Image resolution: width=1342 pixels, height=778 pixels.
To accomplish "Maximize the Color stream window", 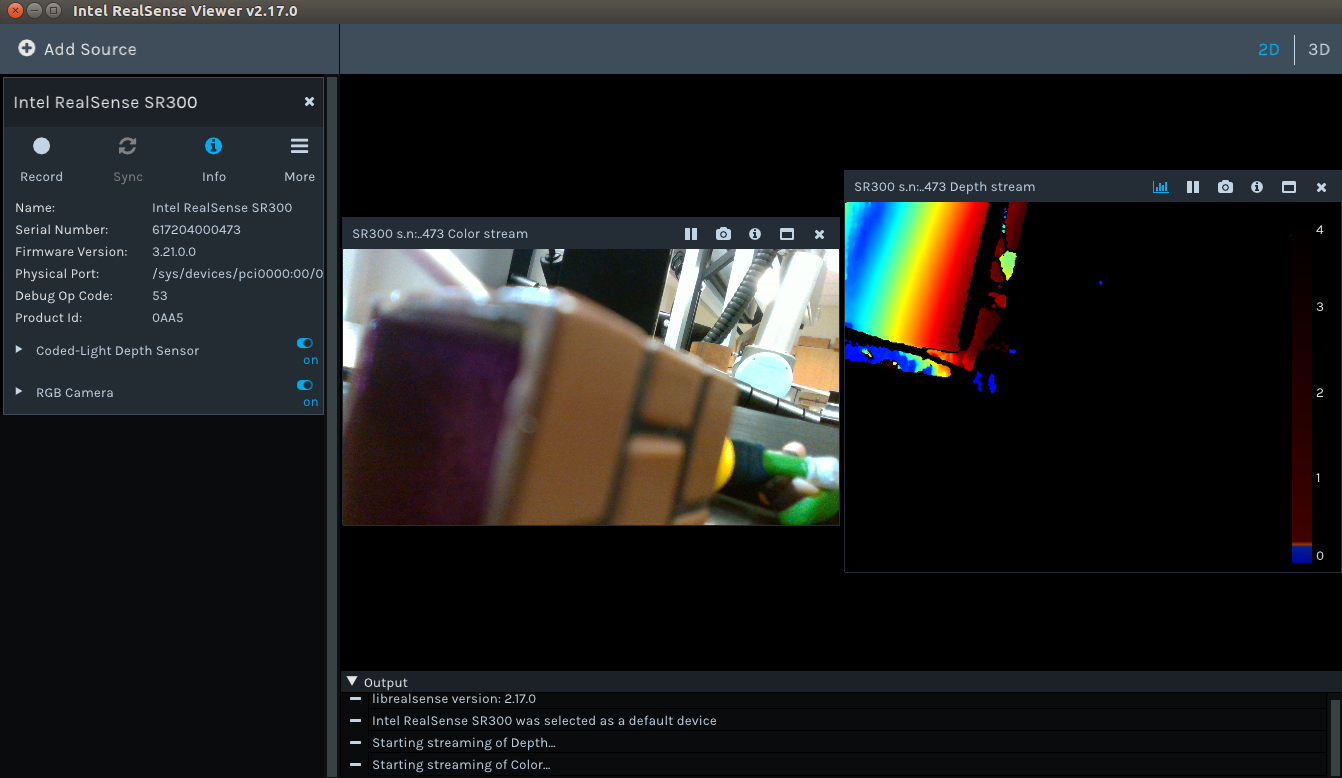I will click(x=787, y=234).
